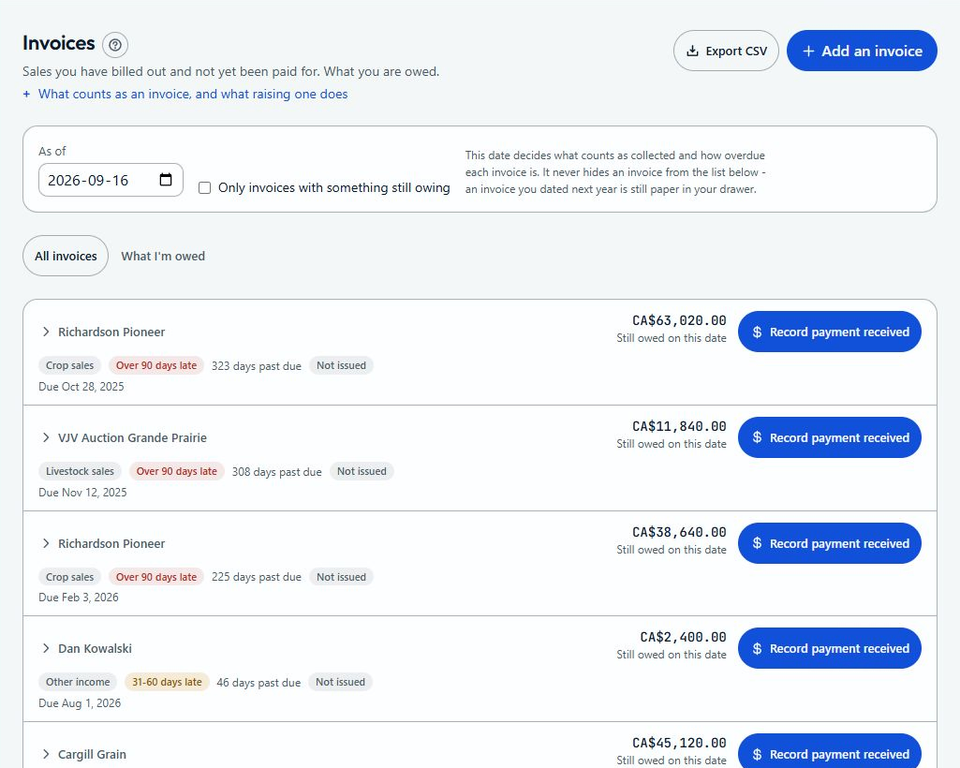Click the Due Oct 28, 2025 date
This screenshot has width=960, height=768.
81,386
